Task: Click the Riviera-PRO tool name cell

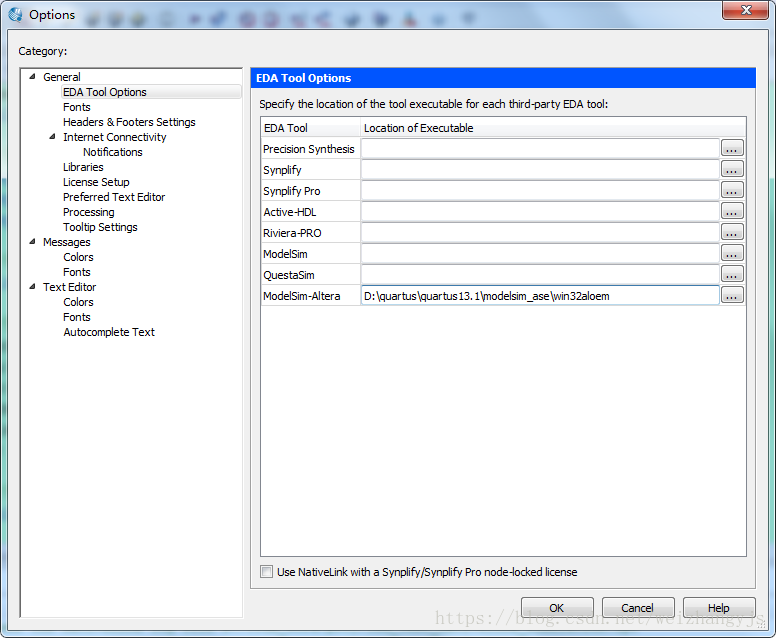Action: (x=310, y=233)
